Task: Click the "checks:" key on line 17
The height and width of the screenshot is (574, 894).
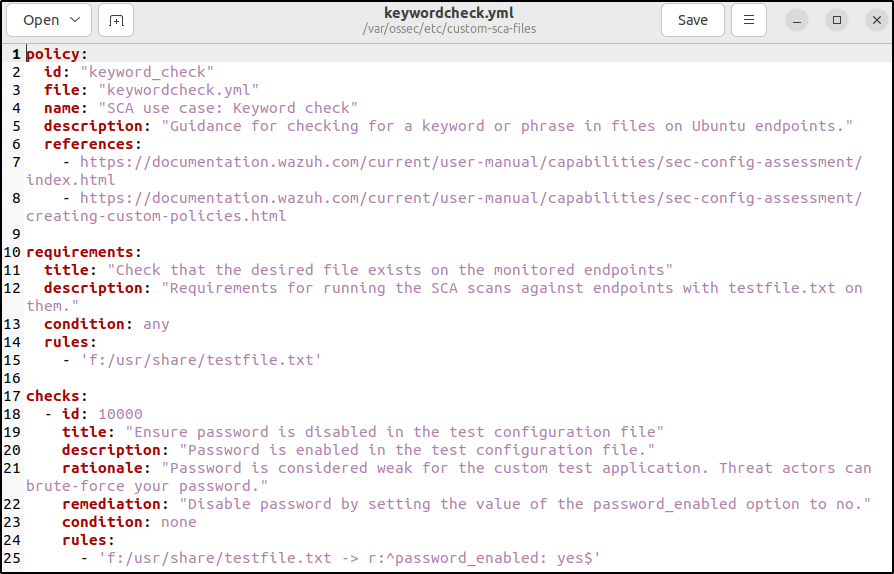Action: [56, 396]
